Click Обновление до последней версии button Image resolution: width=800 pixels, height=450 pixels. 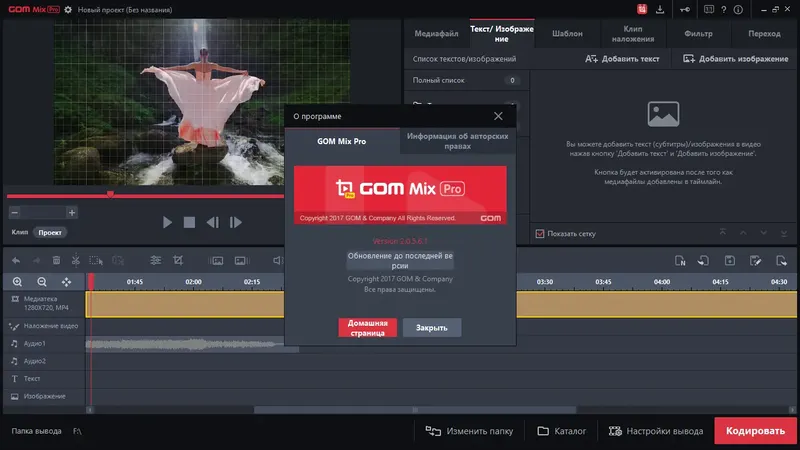400,261
